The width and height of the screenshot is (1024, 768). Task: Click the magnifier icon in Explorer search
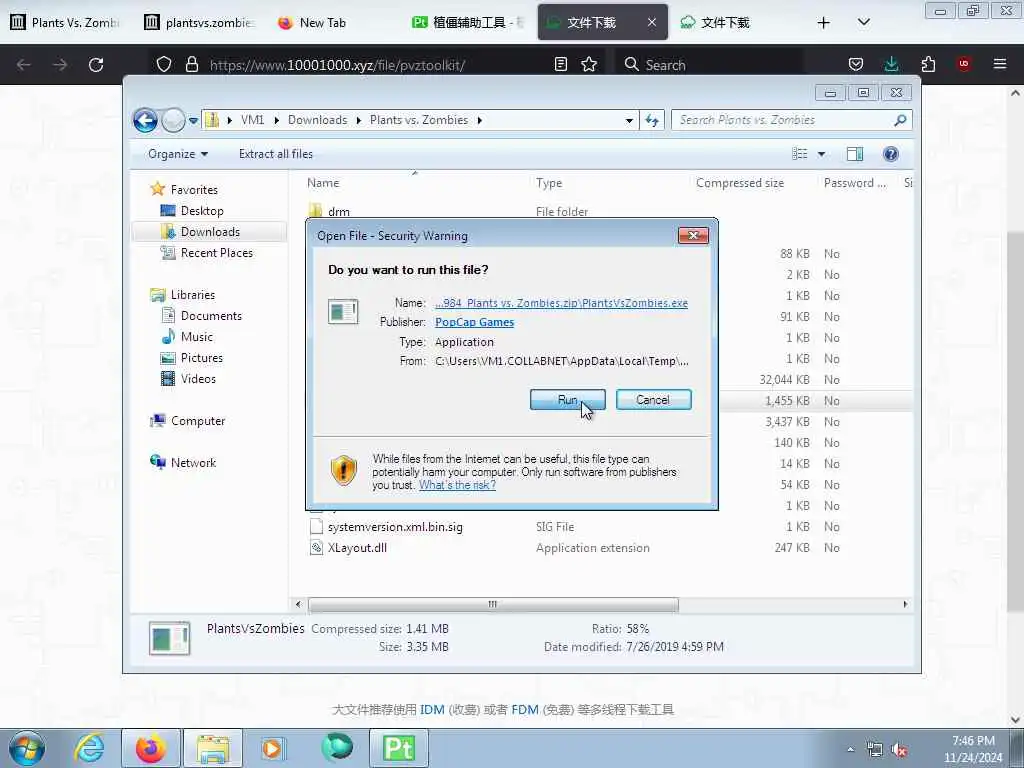[900, 120]
